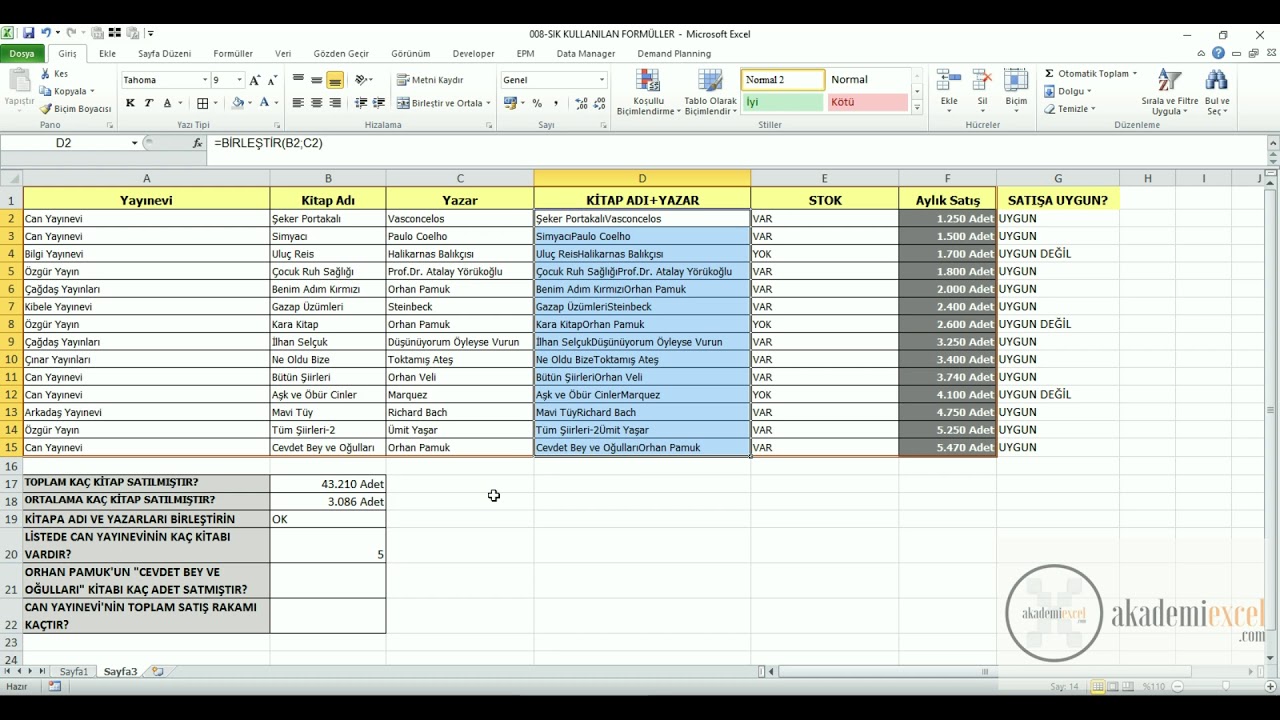Click Otomatik Toplam autosum button
This screenshot has height=720, width=1280.
[1090, 74]
